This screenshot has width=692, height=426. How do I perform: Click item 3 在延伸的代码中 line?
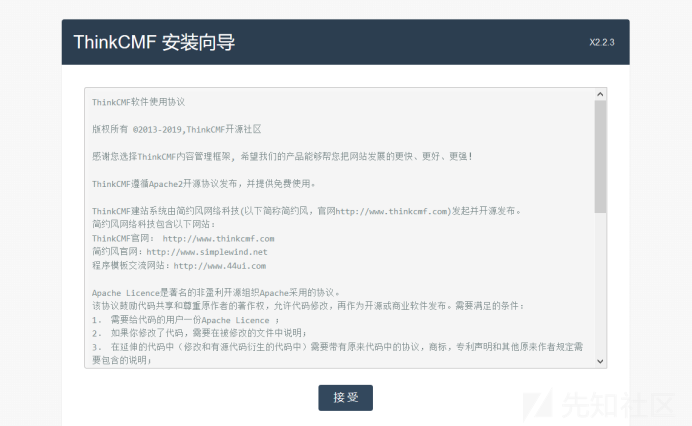click(338, 353)
